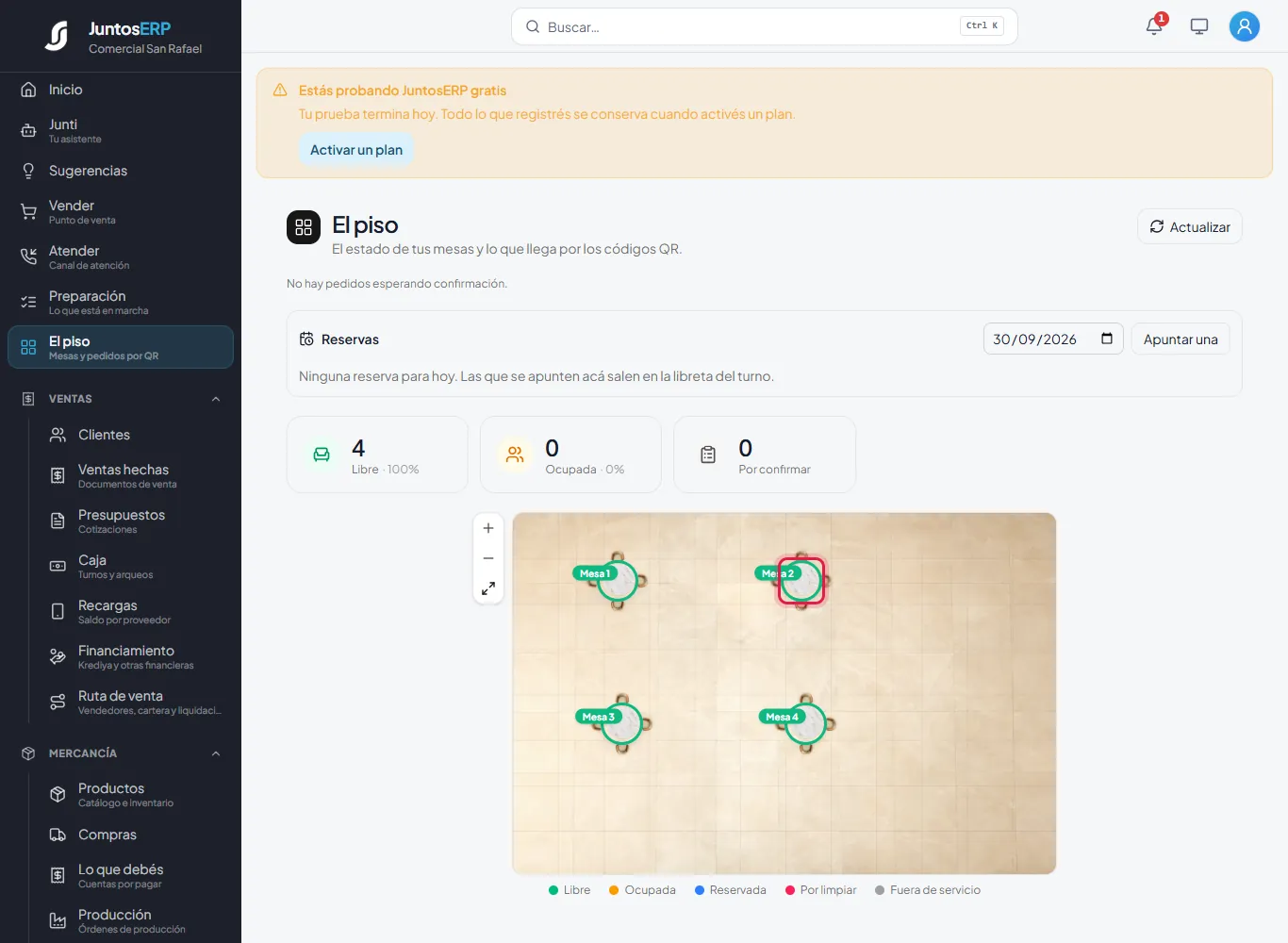The image size is (1288, 943).
Task: Open Junti assistant
Action: 121,130
